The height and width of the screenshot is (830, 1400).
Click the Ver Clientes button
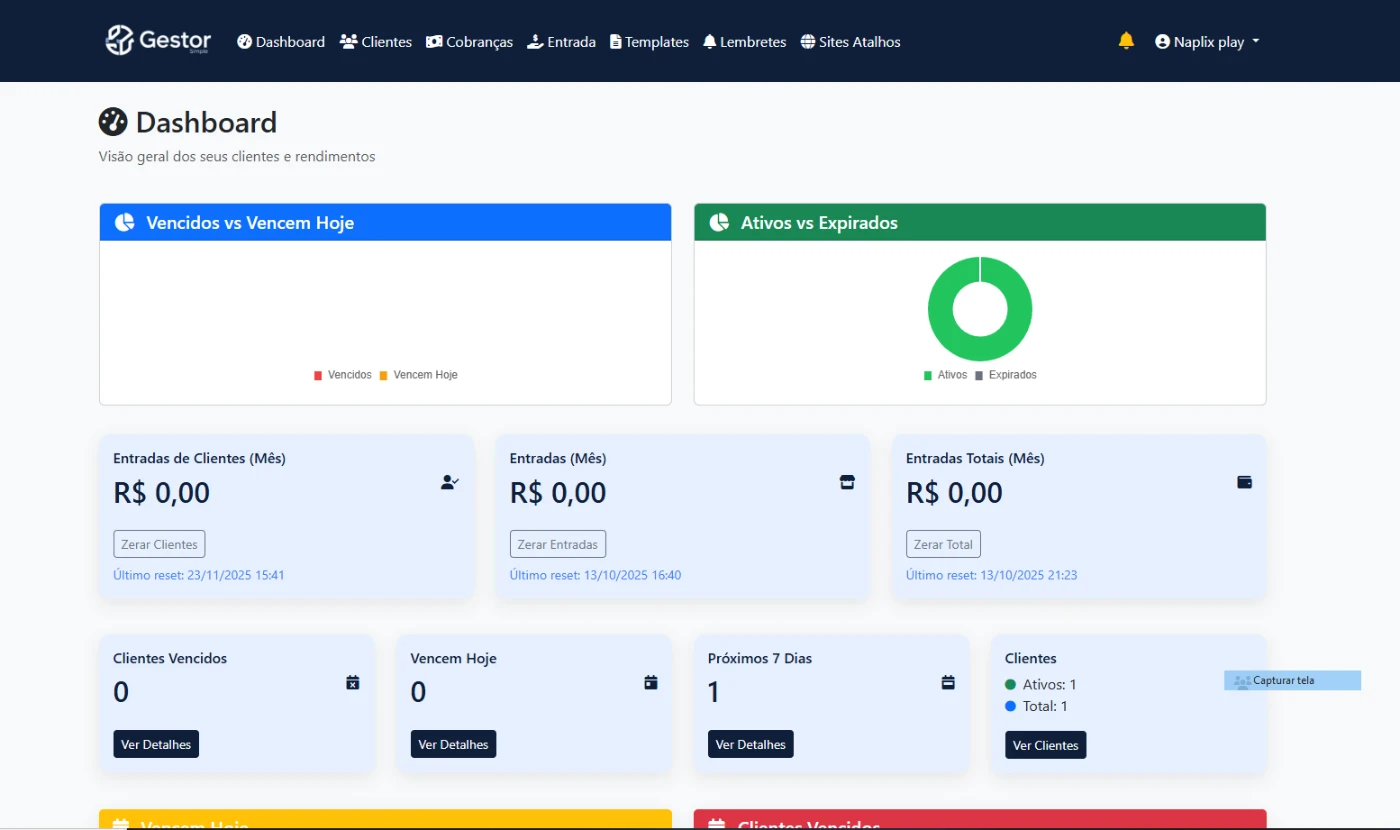pos(1045,745)
